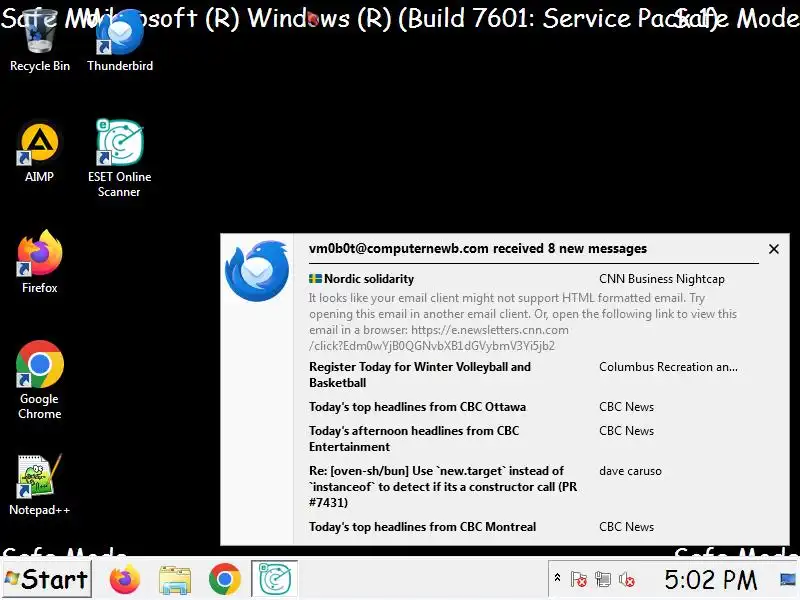
Task: Select the Firefox desktop shortcut
Action: [39, 262]
